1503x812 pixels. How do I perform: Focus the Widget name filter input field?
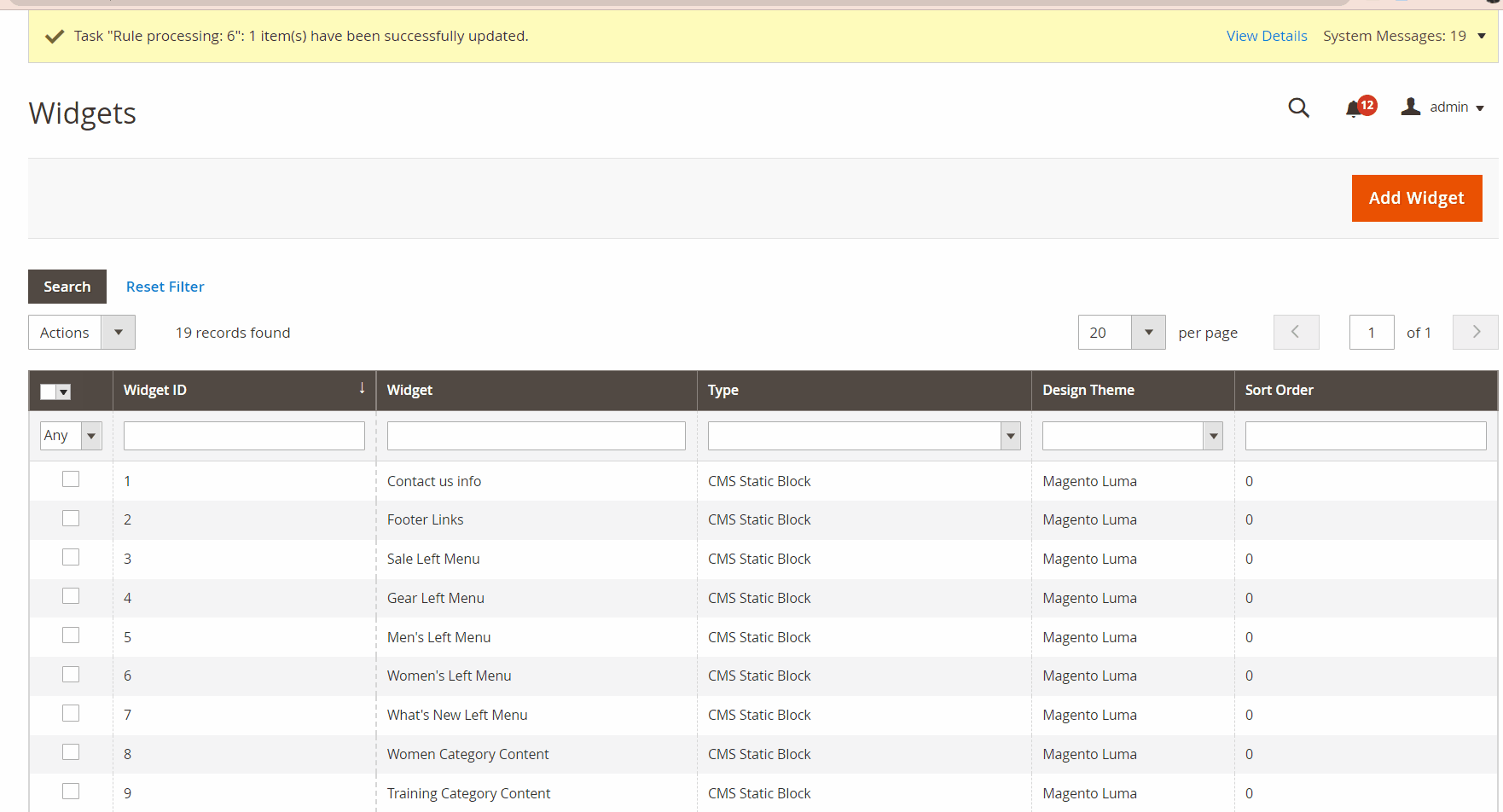tap(536, 436)
